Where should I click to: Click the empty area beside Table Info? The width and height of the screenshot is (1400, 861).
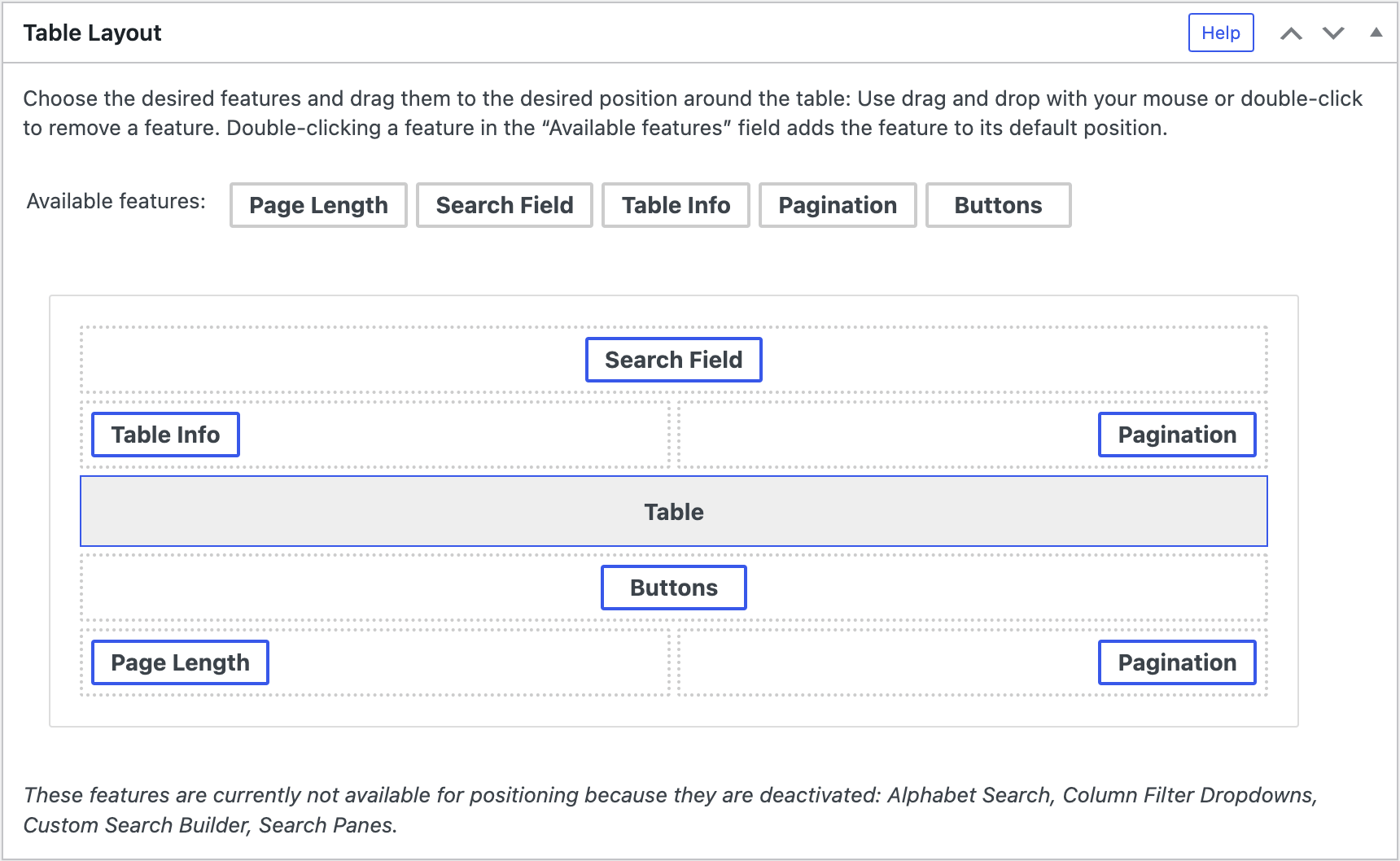pyautogui.click(x=456, y=435)
